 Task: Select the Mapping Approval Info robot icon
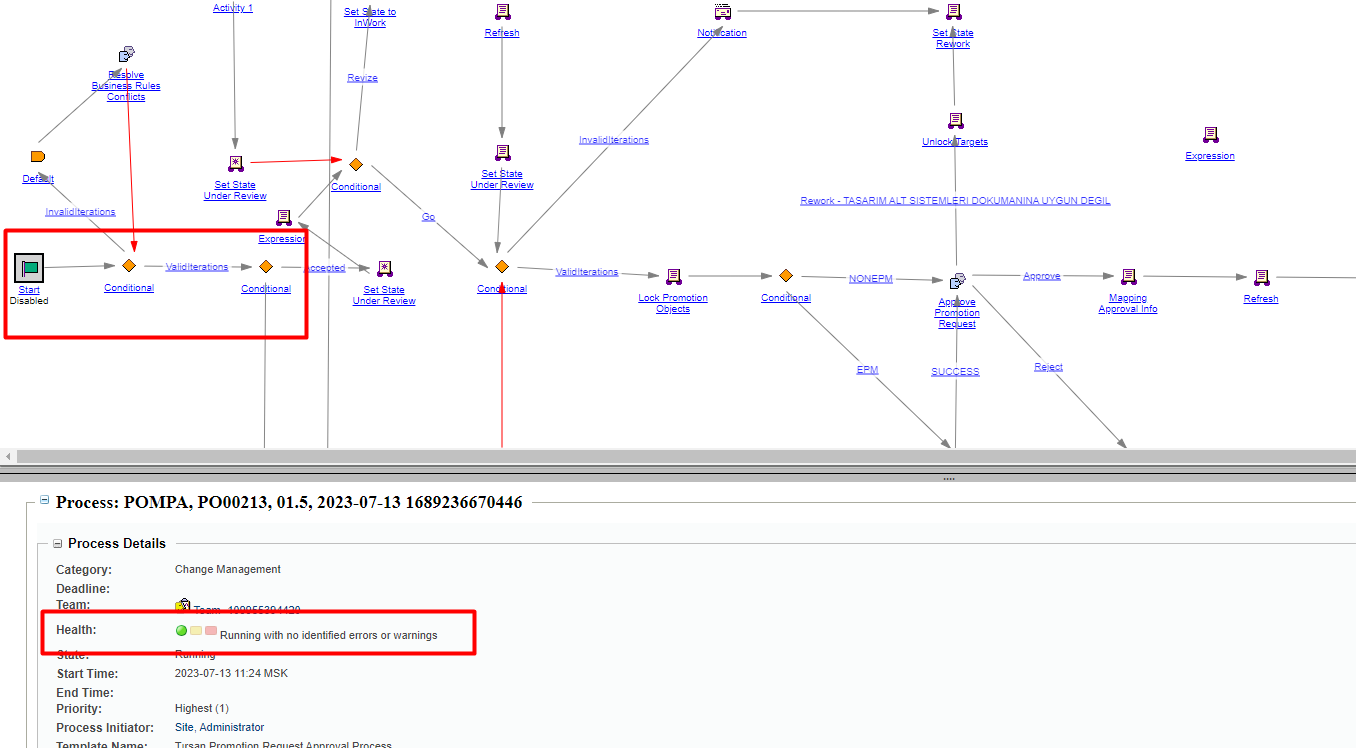click(x=1128, y=276)
